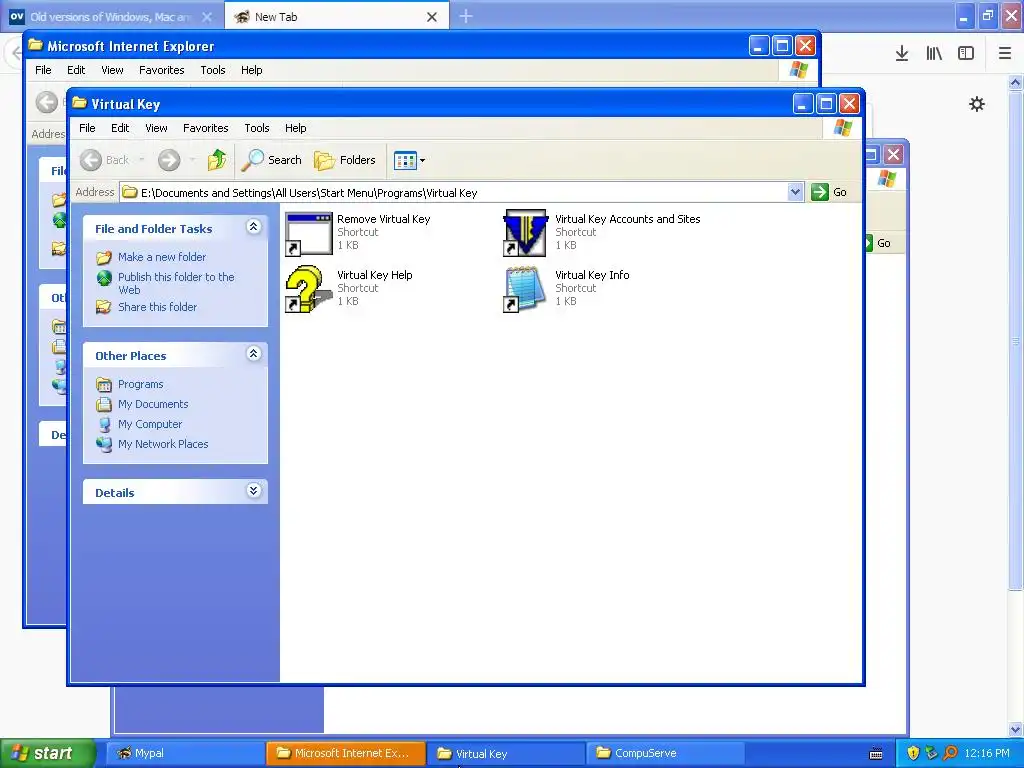1024x768 pixels.
Task: Click the taskbar clock showing 12:16 PM
Action: (x=987, y=753)
